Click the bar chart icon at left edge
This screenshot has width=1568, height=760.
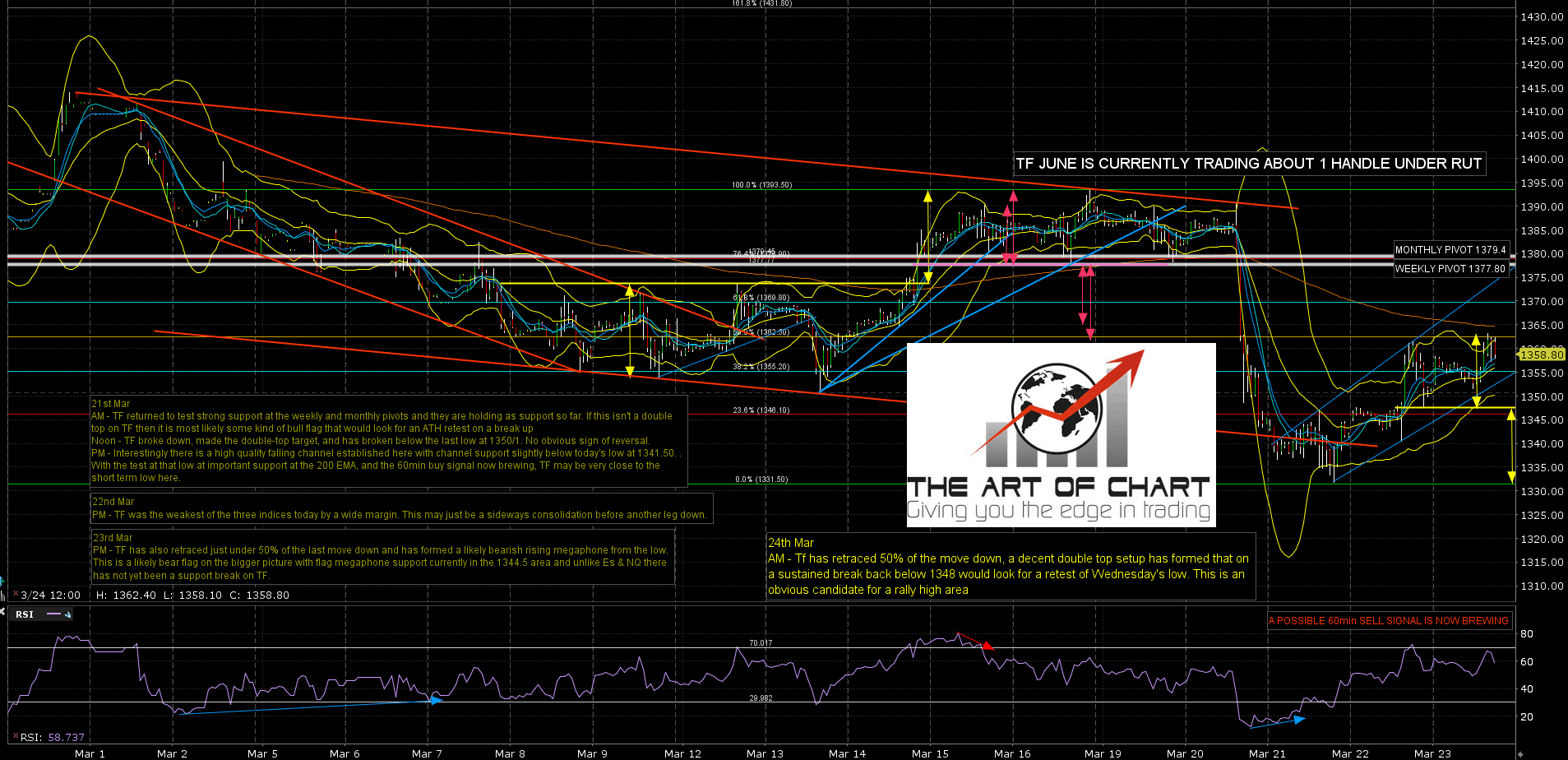pos(2,594)
